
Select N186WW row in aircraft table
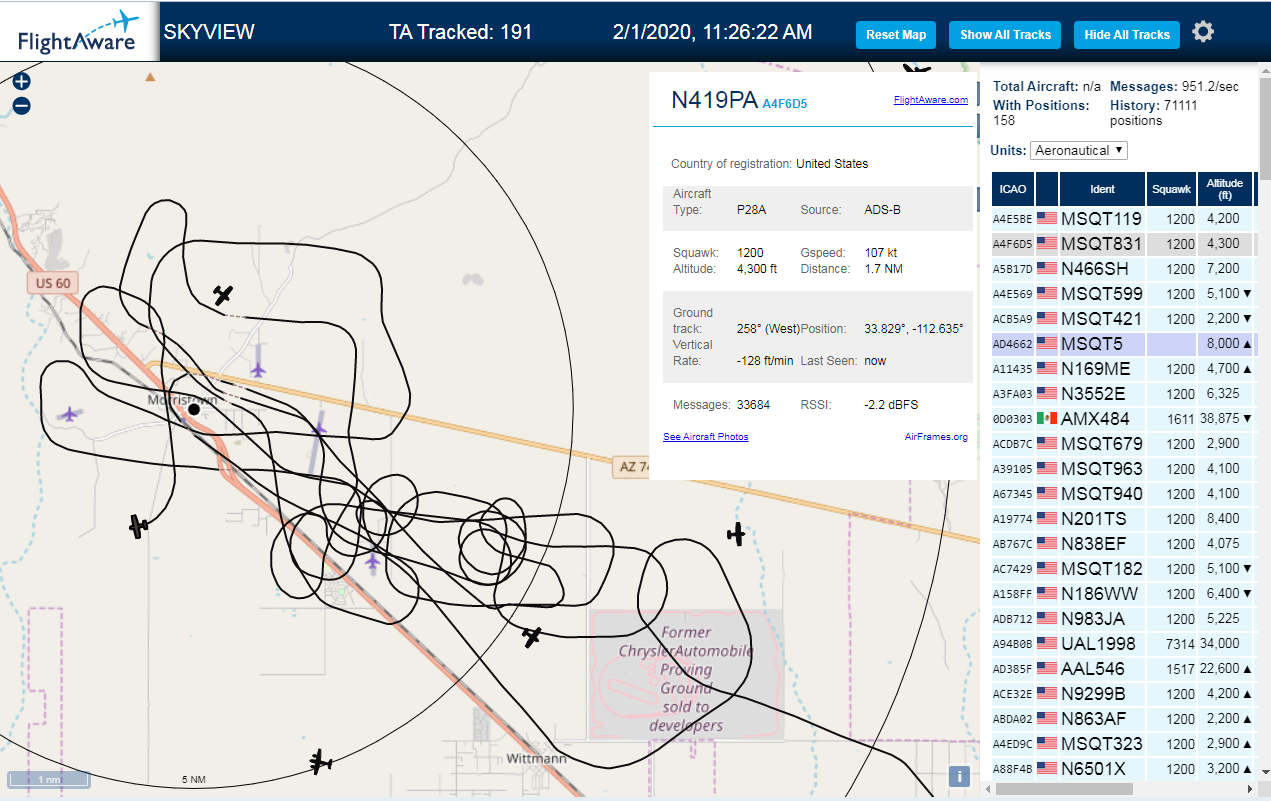tap(1123, 593)
